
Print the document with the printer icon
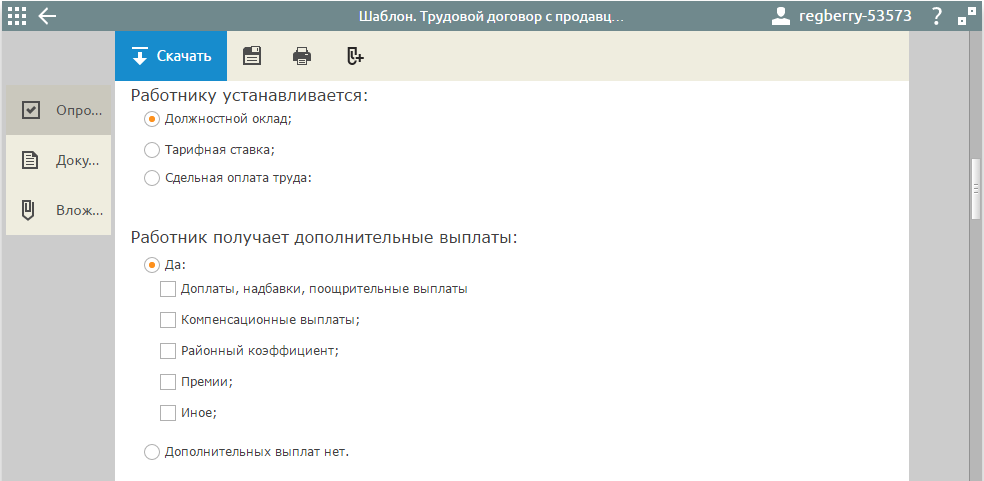302,56
